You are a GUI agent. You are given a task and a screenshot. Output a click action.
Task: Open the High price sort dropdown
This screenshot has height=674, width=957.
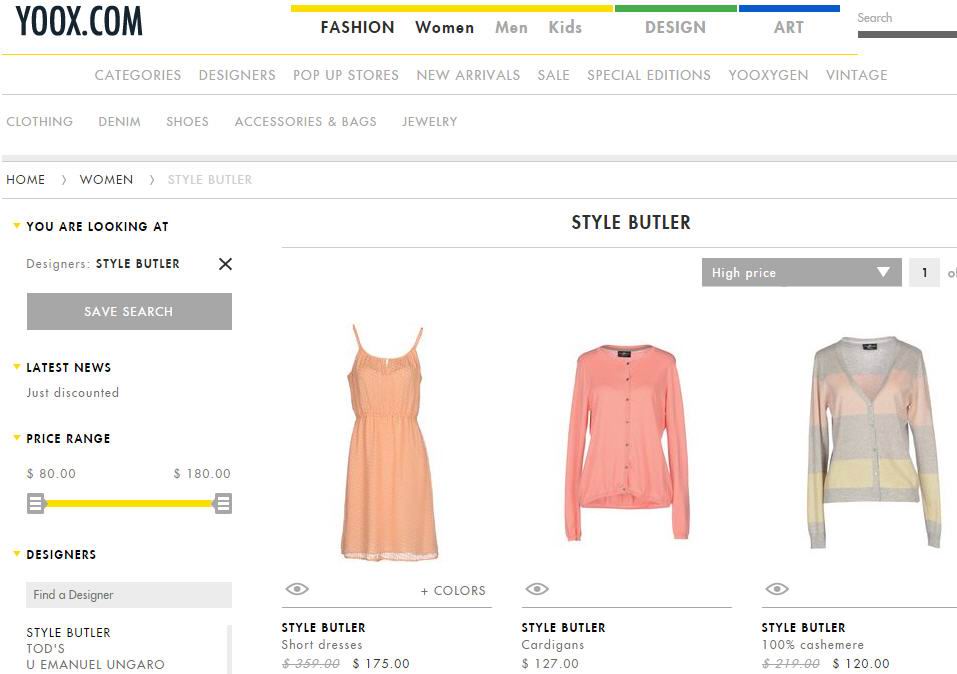coord(801,272)
